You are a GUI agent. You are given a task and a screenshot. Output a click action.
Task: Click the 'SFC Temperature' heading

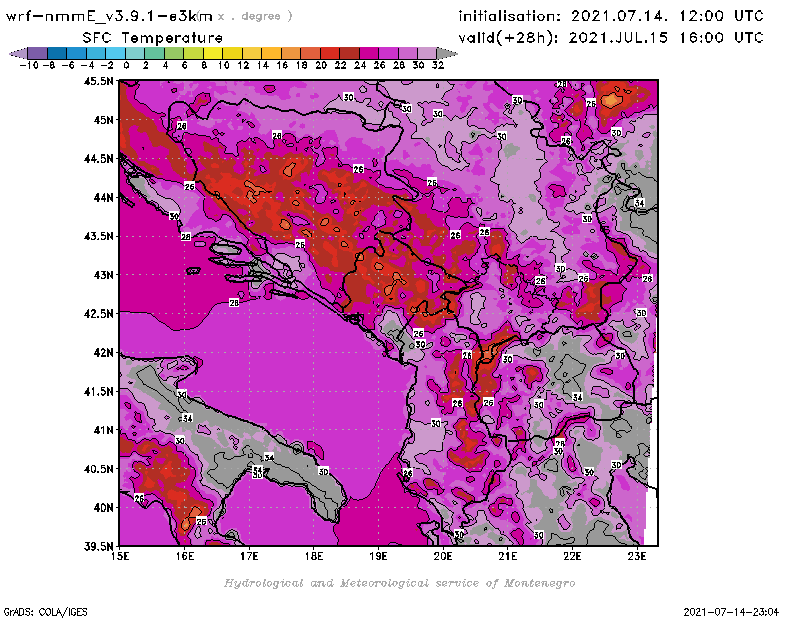(153, 38)
